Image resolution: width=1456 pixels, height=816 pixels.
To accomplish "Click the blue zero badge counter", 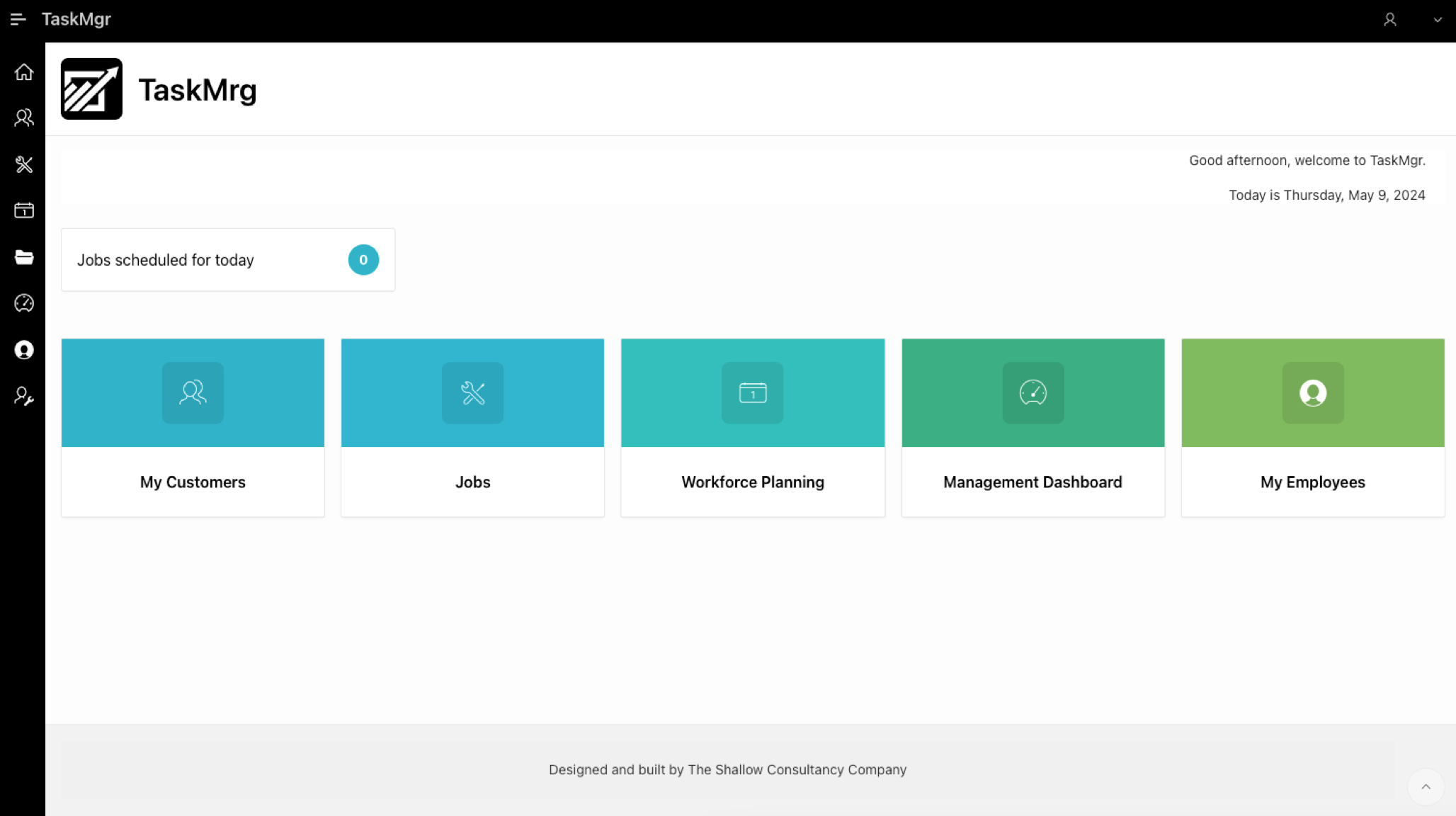I will [x=363, y=260].
